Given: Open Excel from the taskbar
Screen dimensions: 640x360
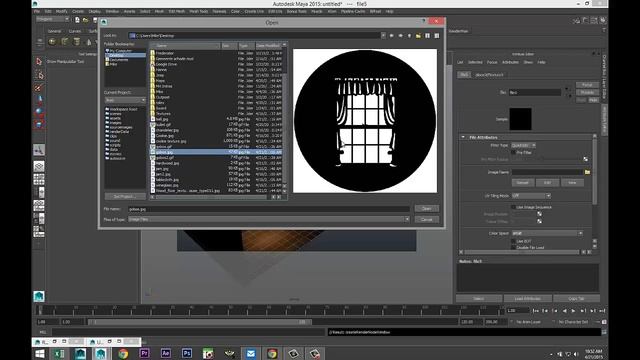Looking at the screenshot, I should click(x=59, y=353).
